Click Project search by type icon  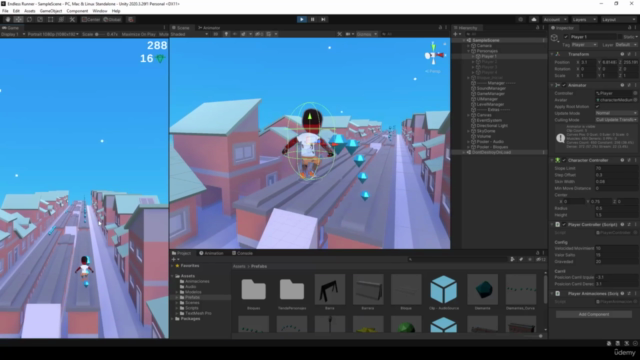click(x=512, y=260)
